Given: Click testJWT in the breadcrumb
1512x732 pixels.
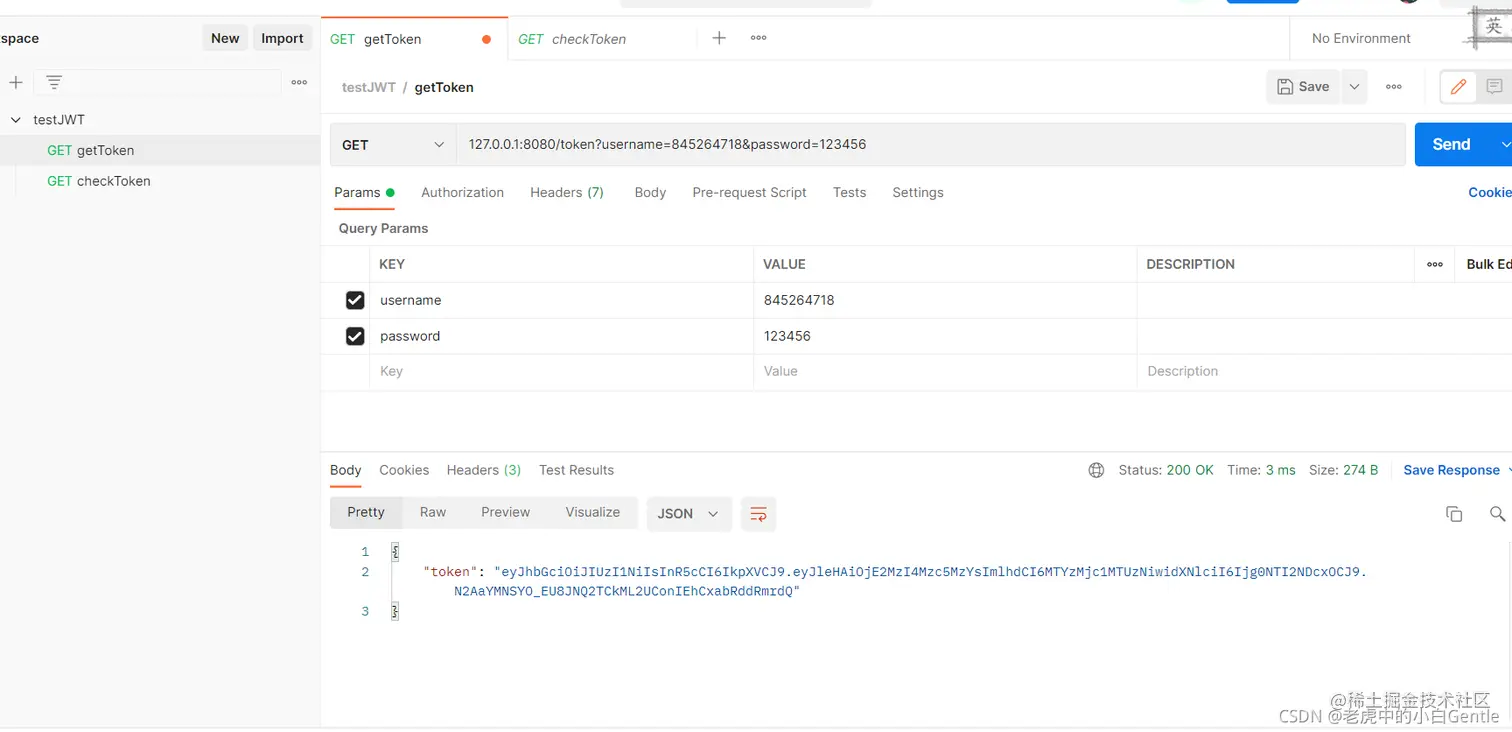Looking at the screenshot, I should (x=369, y=87).
